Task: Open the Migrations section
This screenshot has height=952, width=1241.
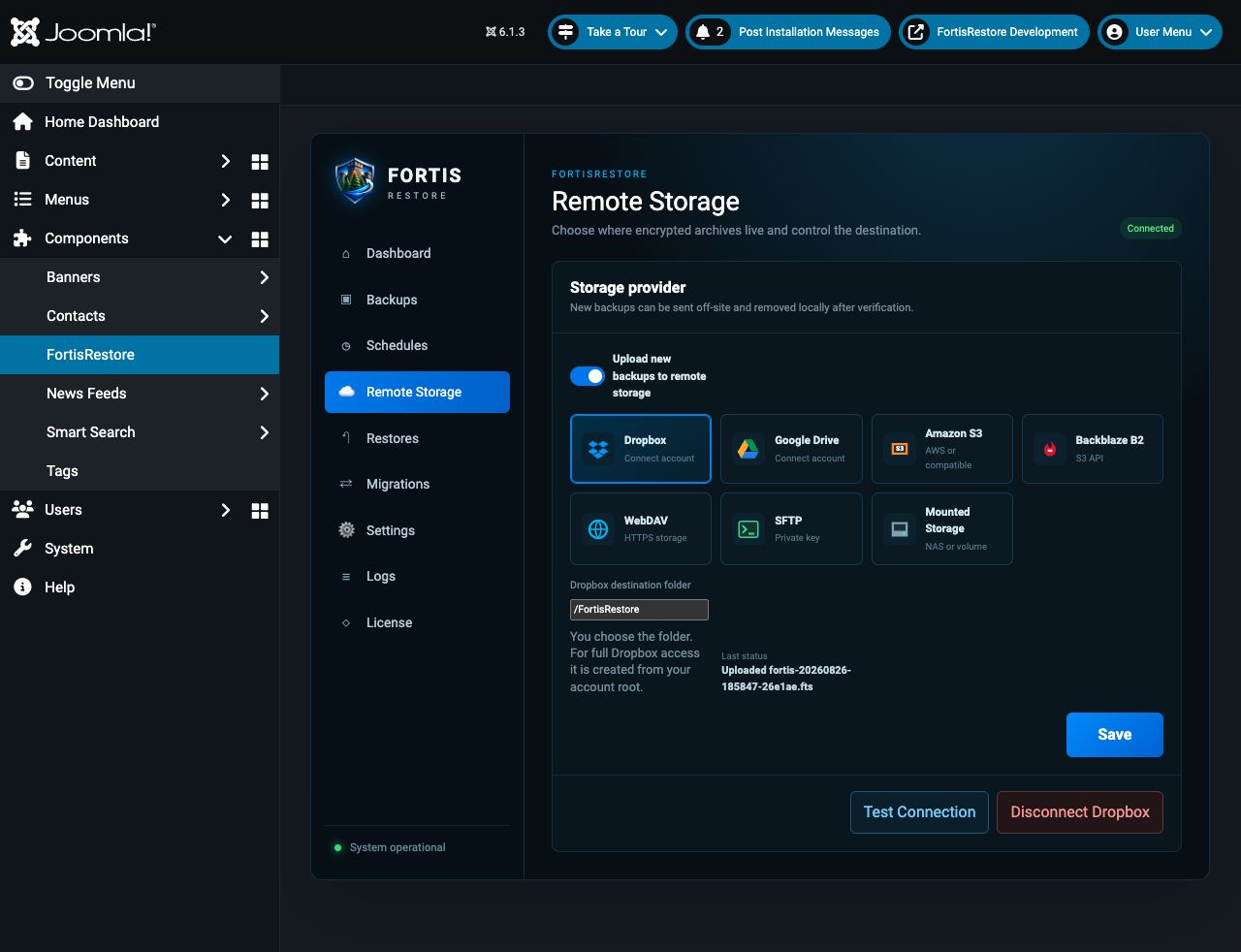Action: (x=417, y=485)
